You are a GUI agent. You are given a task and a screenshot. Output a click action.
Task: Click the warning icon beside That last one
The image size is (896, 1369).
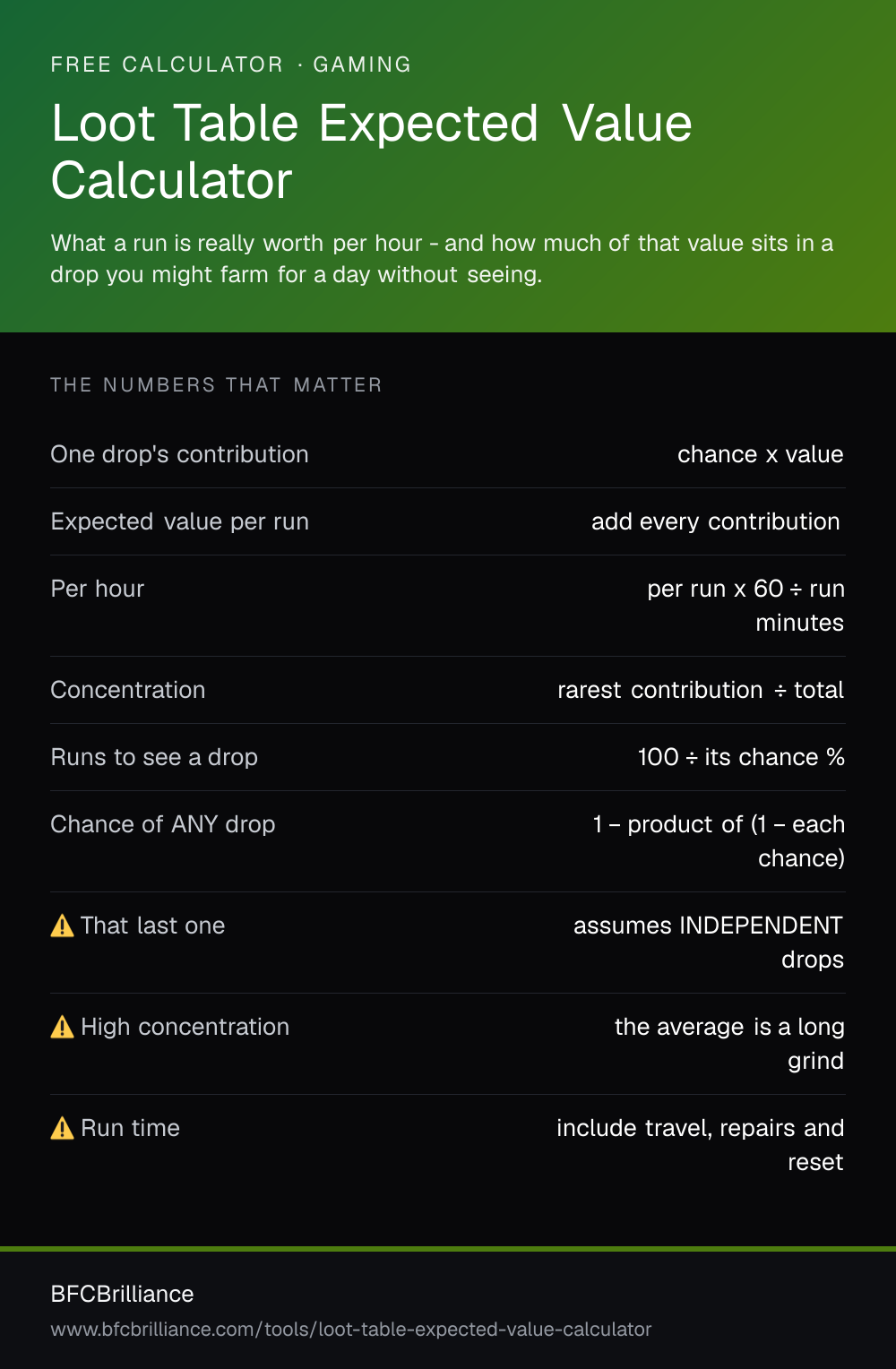click(x=62, y=926)
